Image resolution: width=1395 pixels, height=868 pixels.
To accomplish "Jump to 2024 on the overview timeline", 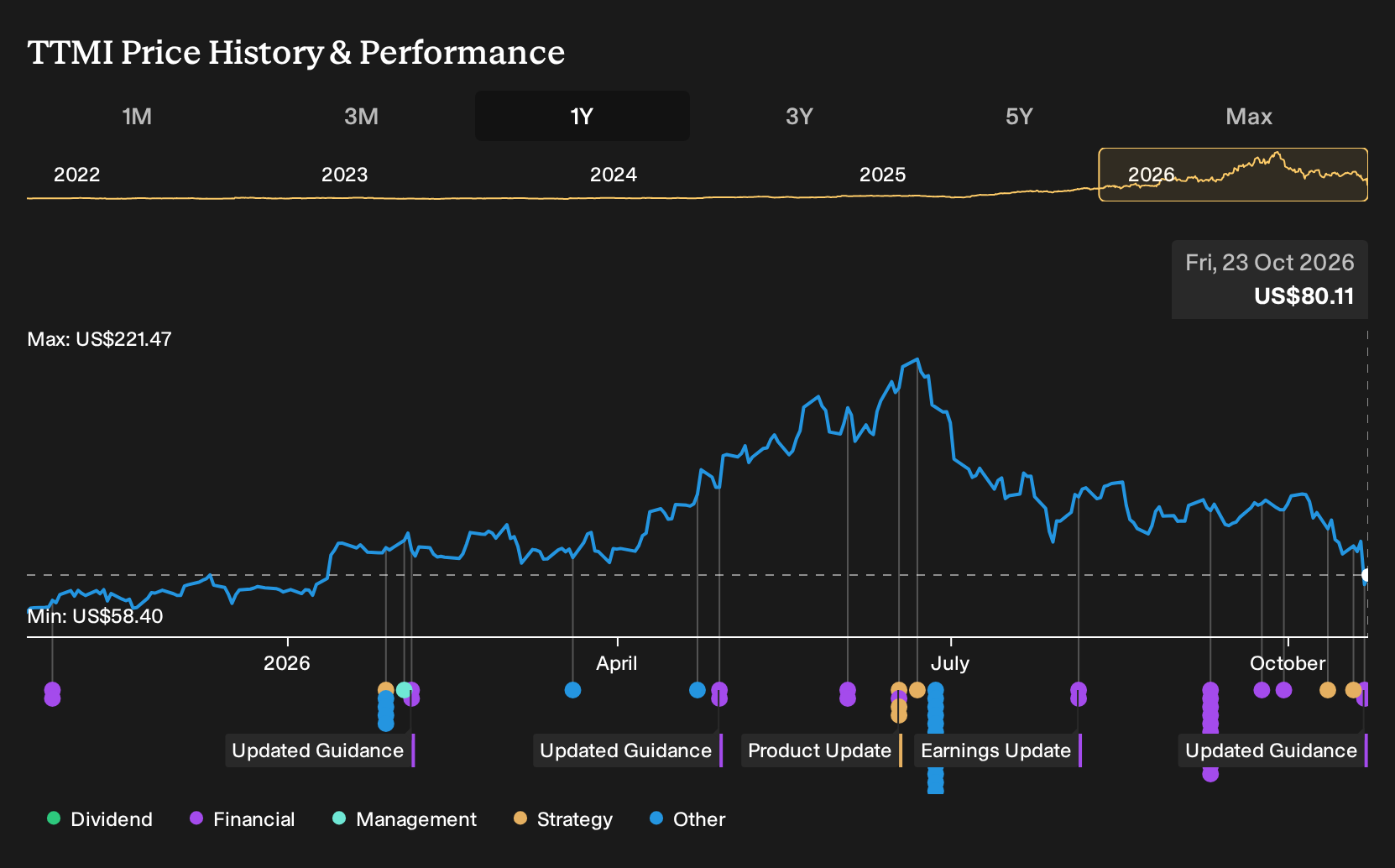I will (x=613, y=175).
